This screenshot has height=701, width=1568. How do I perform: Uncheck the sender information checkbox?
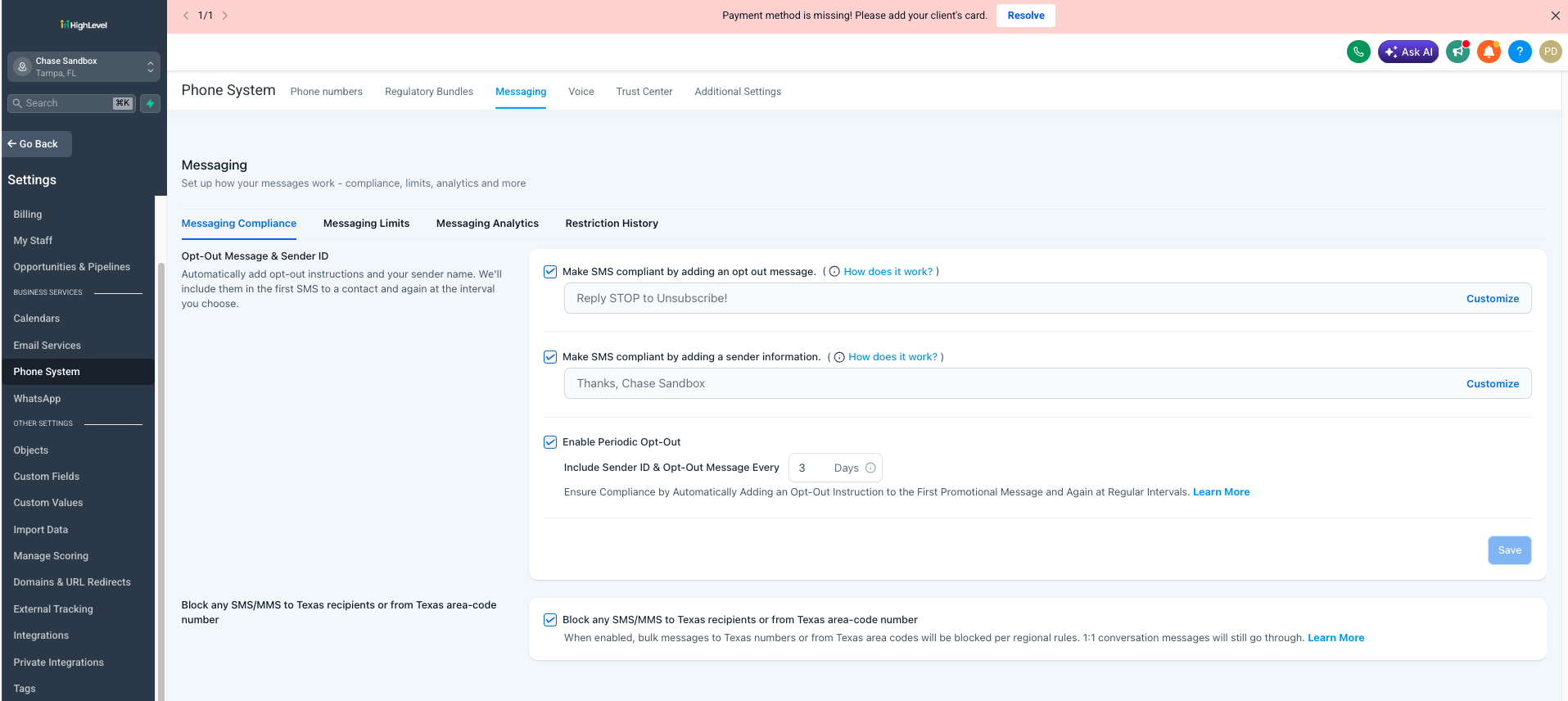pyautogui.click(x=550, y=357)
